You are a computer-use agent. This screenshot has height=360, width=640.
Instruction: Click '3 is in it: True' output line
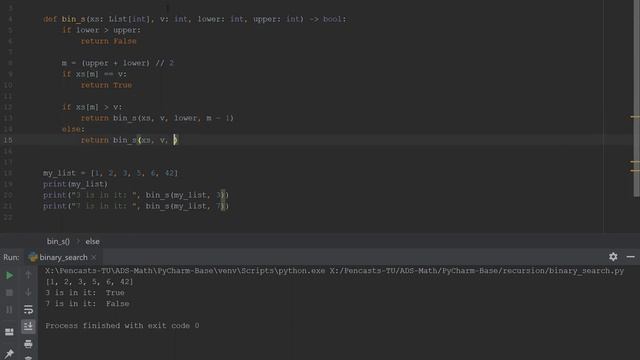[x=84, y=293]
